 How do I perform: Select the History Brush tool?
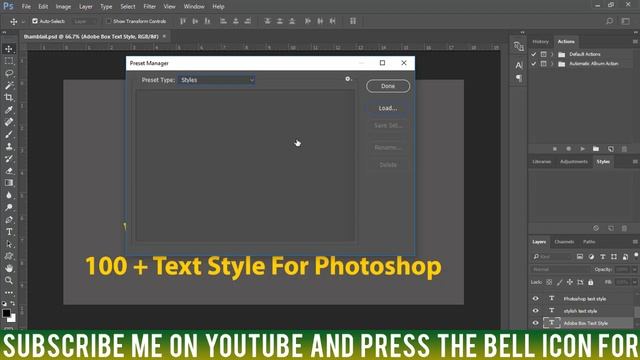click(9, 159)
